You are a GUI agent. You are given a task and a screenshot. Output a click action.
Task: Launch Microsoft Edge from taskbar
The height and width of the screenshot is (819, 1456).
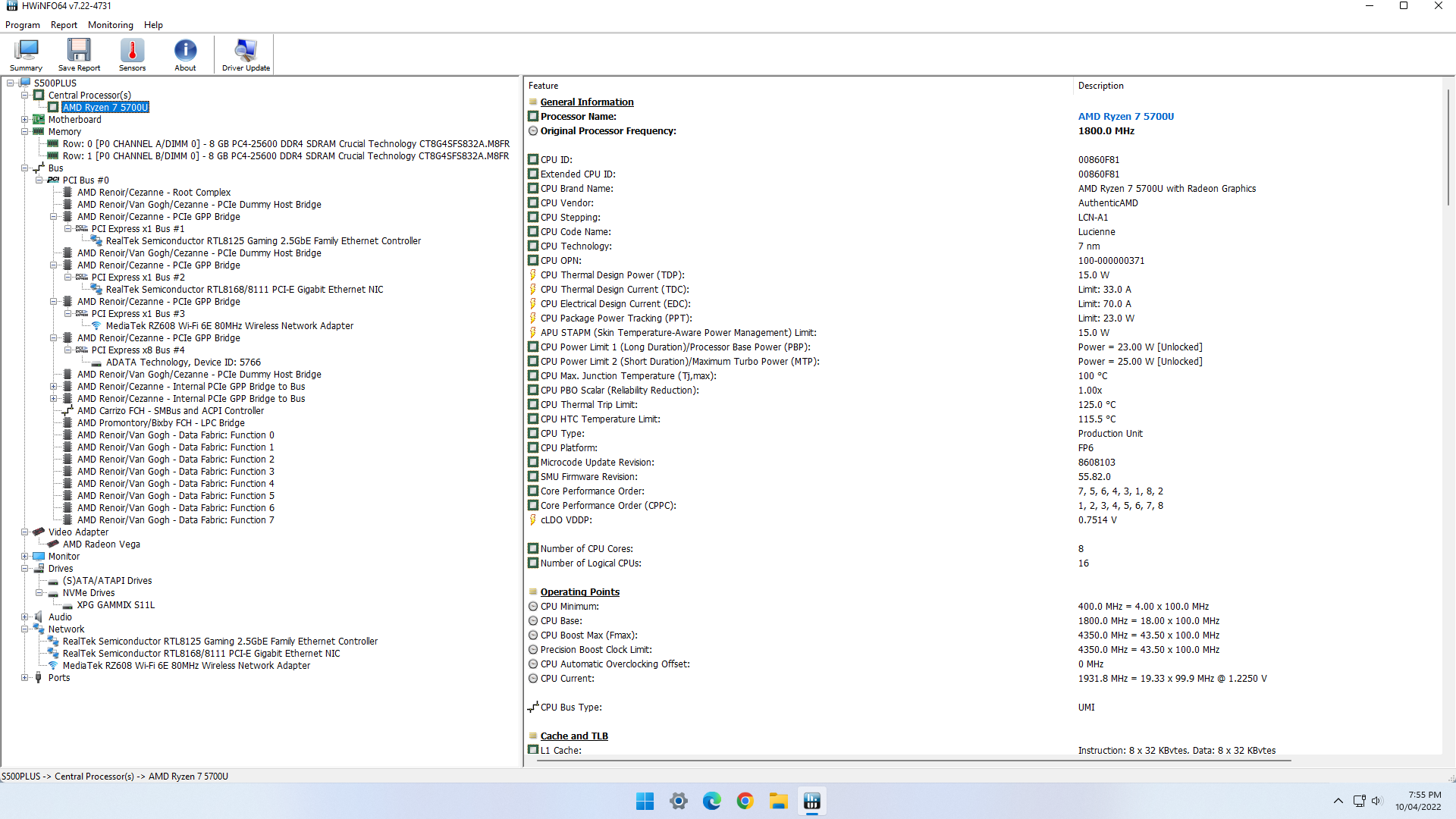pyautogui.click(x=711, y=802)
